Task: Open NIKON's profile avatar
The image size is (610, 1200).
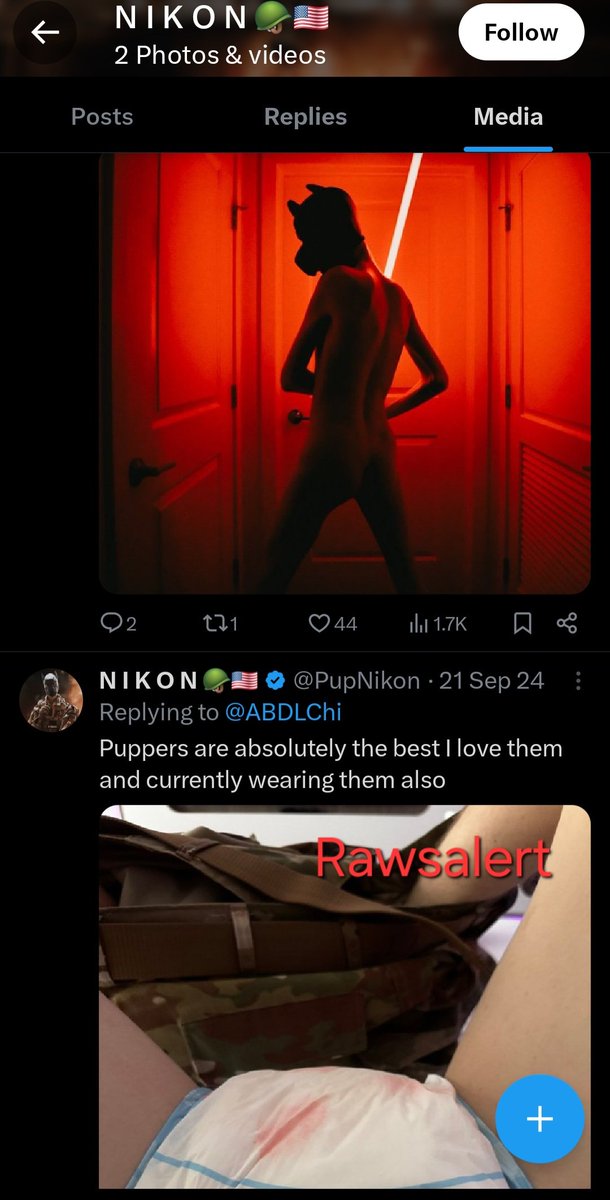Action: [51, 701]
